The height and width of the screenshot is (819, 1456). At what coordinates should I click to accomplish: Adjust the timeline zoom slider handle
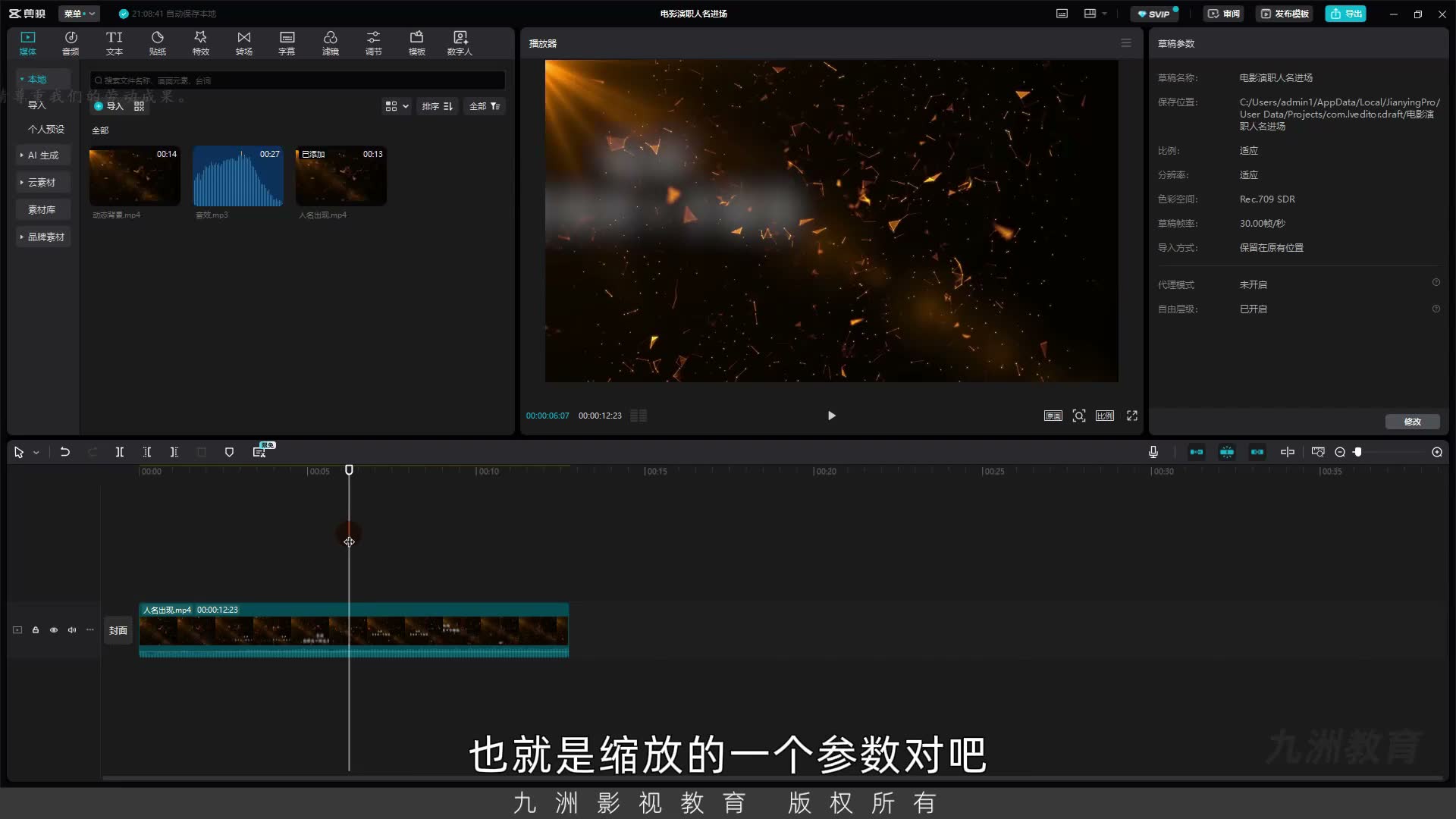1358,452
